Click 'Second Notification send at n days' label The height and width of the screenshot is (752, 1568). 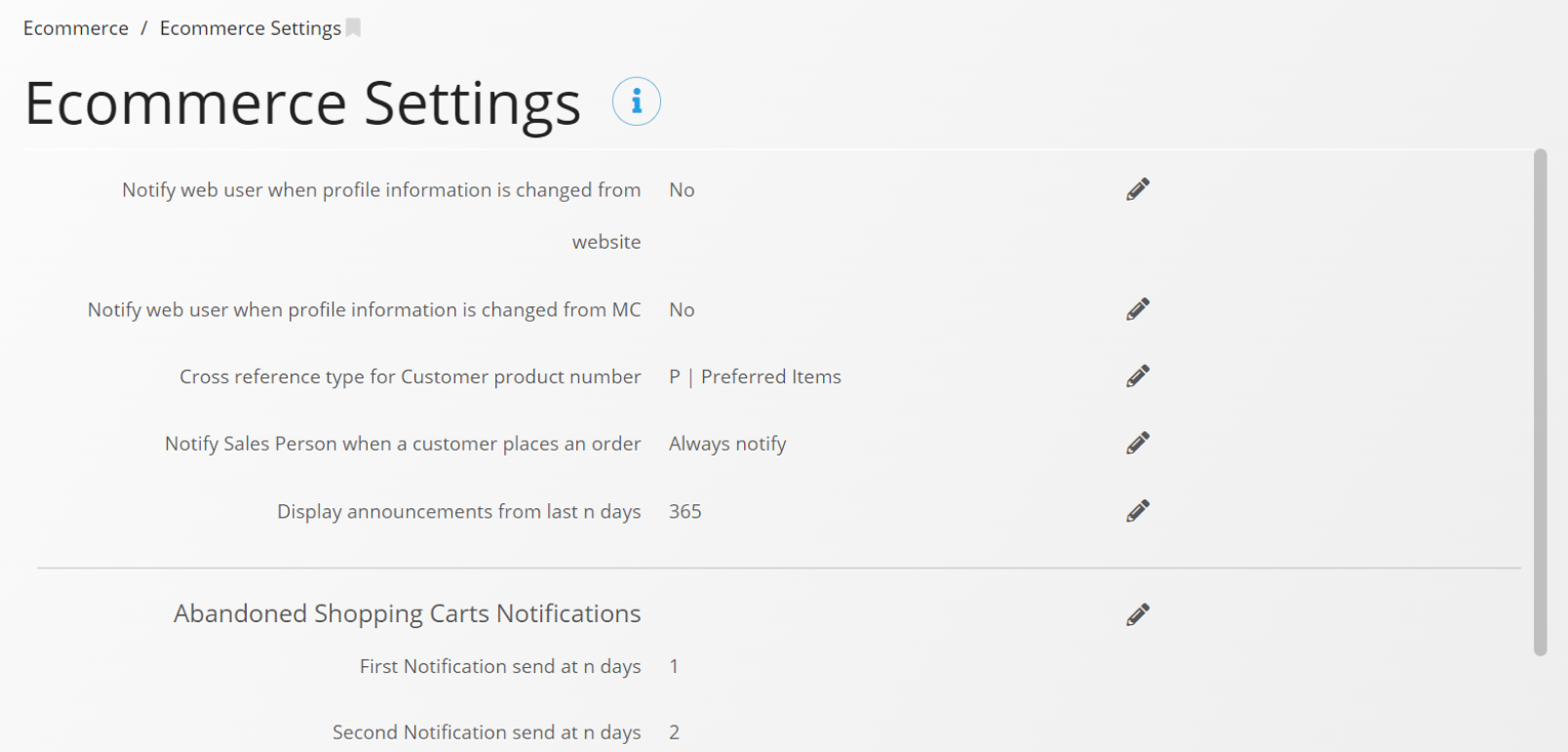[487, 732]
